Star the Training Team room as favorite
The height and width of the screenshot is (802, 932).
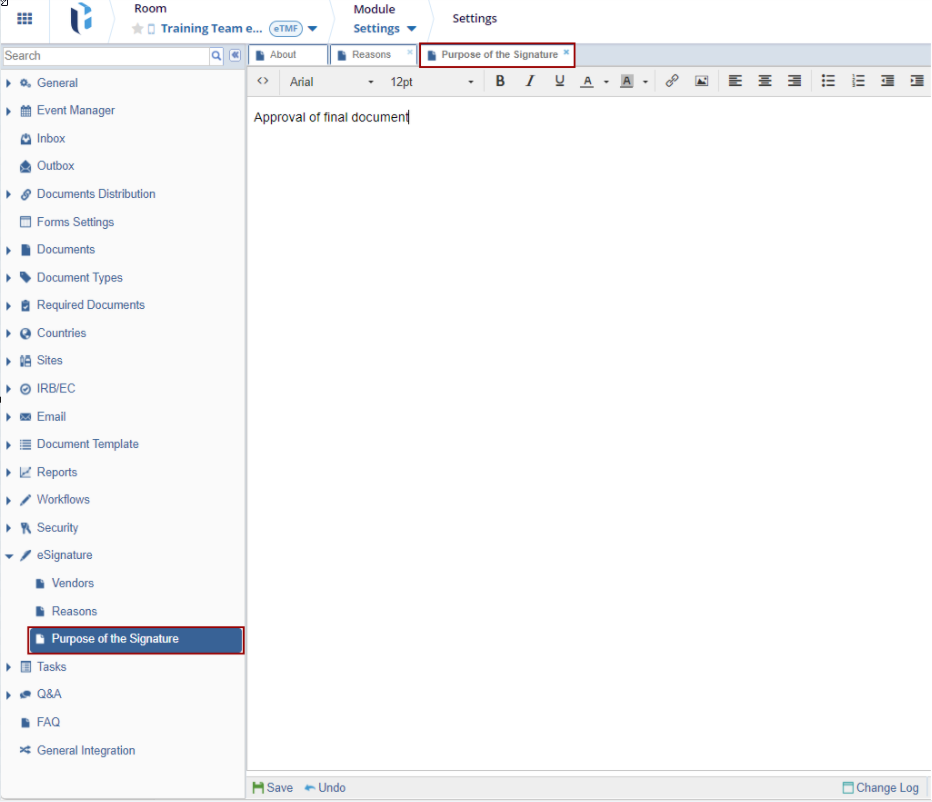[x=138, y=29]
